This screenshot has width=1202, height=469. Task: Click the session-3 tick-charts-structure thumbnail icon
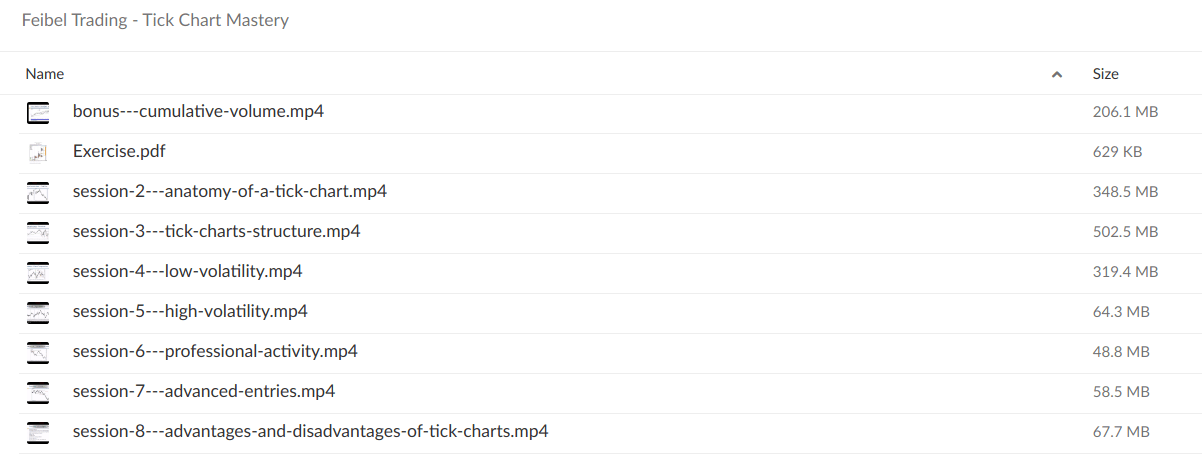click(x=38, y=232)
